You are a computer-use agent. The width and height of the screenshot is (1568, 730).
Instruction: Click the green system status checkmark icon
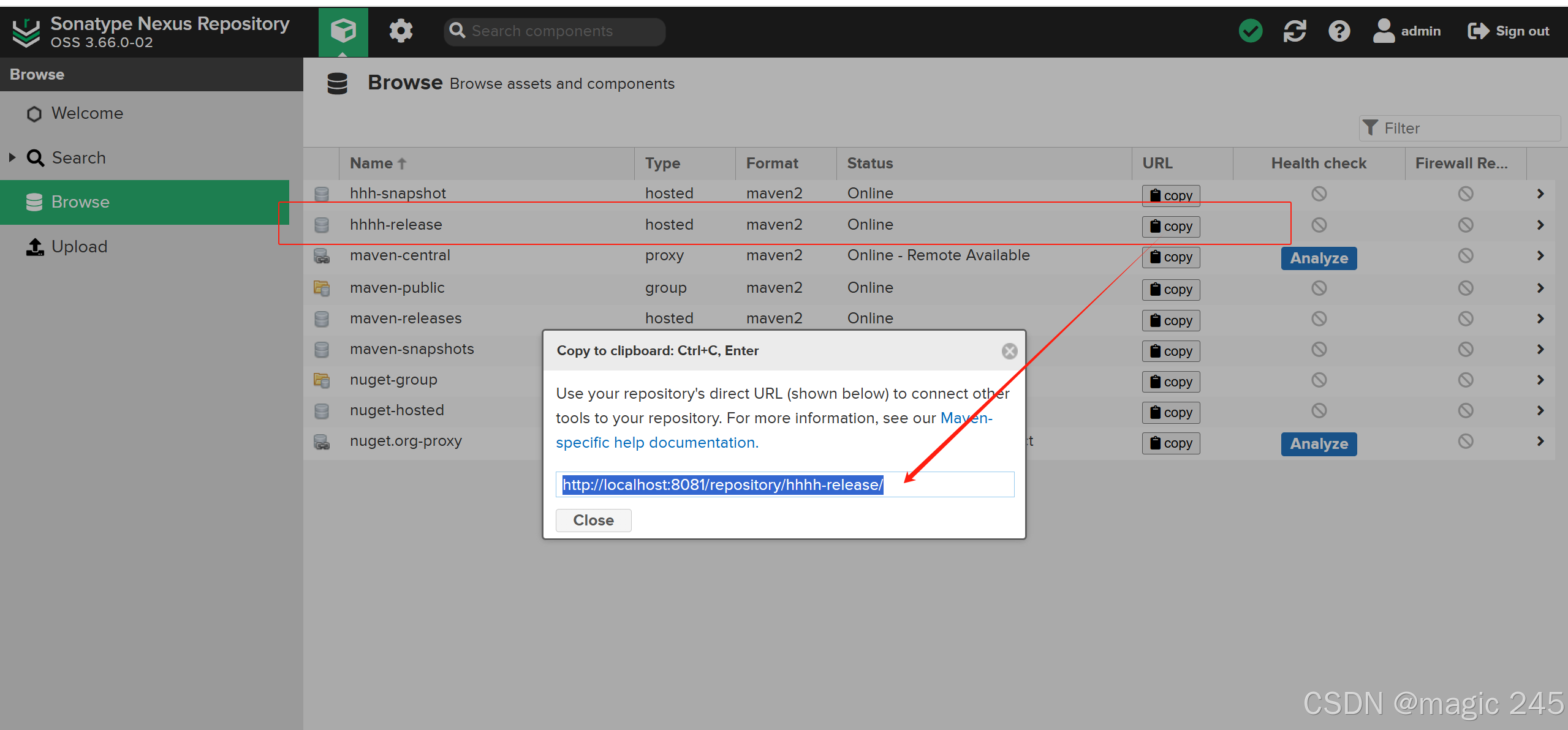click(1250, 31)
